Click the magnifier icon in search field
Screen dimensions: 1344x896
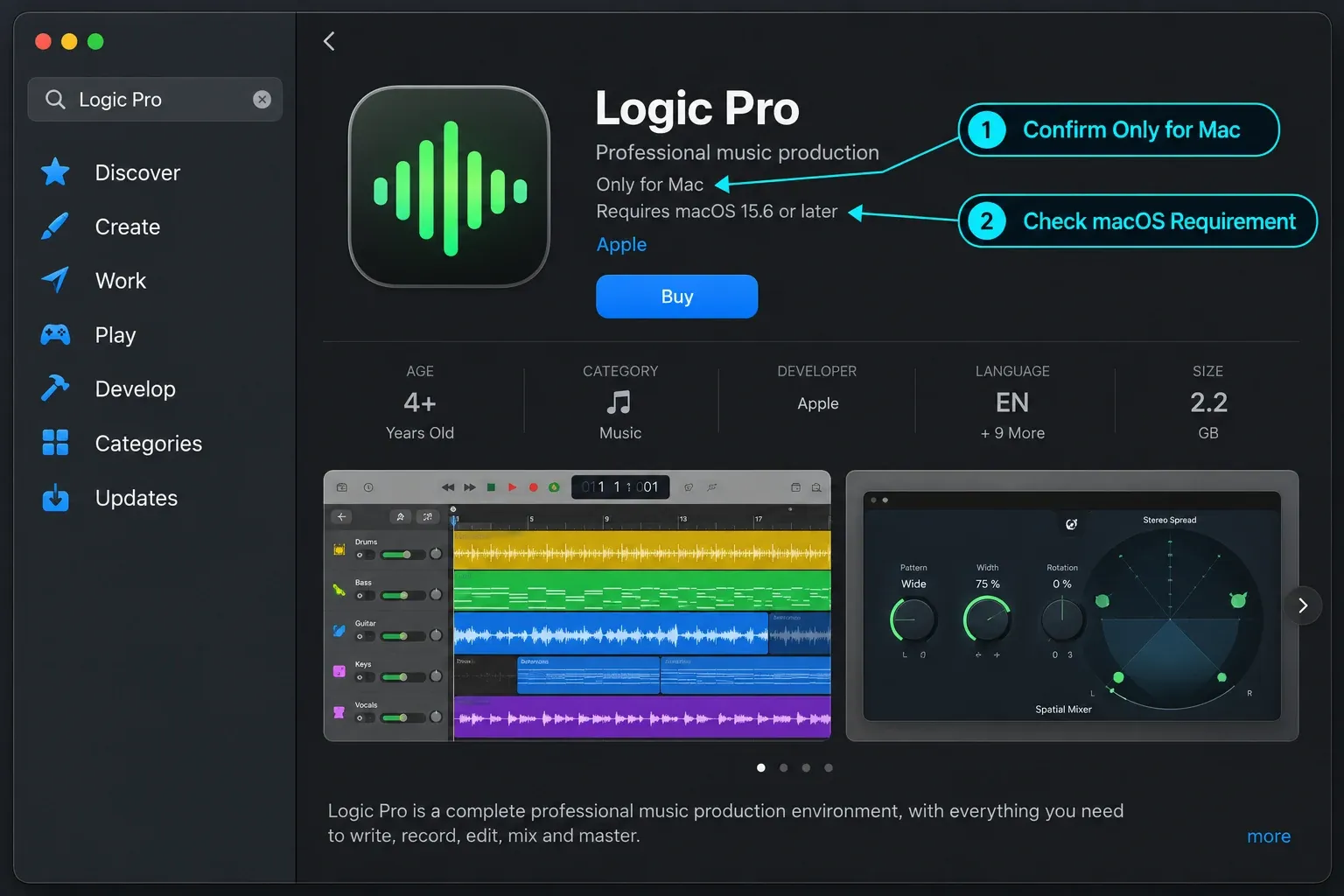click(x=55, y=100)
